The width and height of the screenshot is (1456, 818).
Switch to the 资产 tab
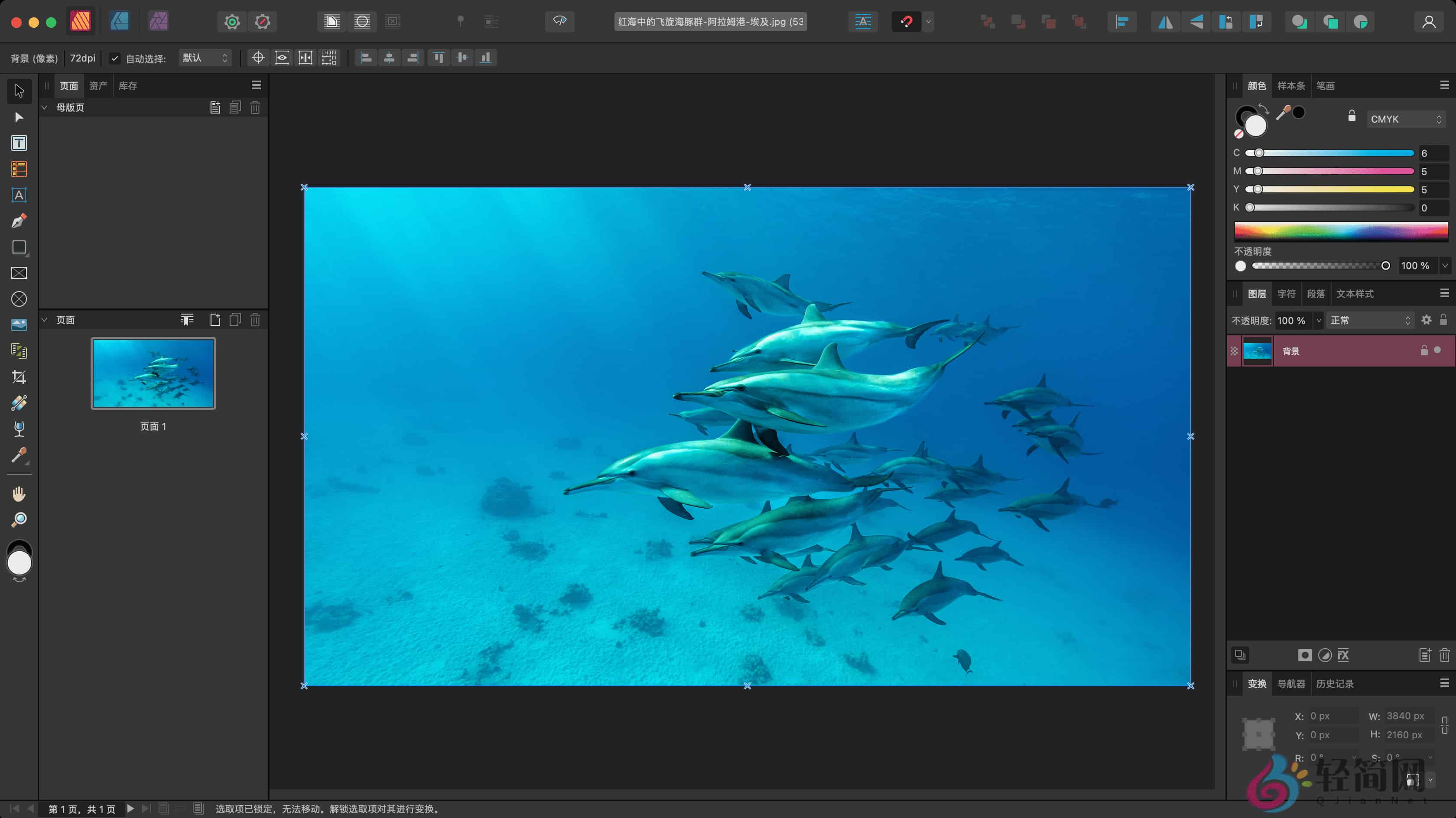coord(98,85)
